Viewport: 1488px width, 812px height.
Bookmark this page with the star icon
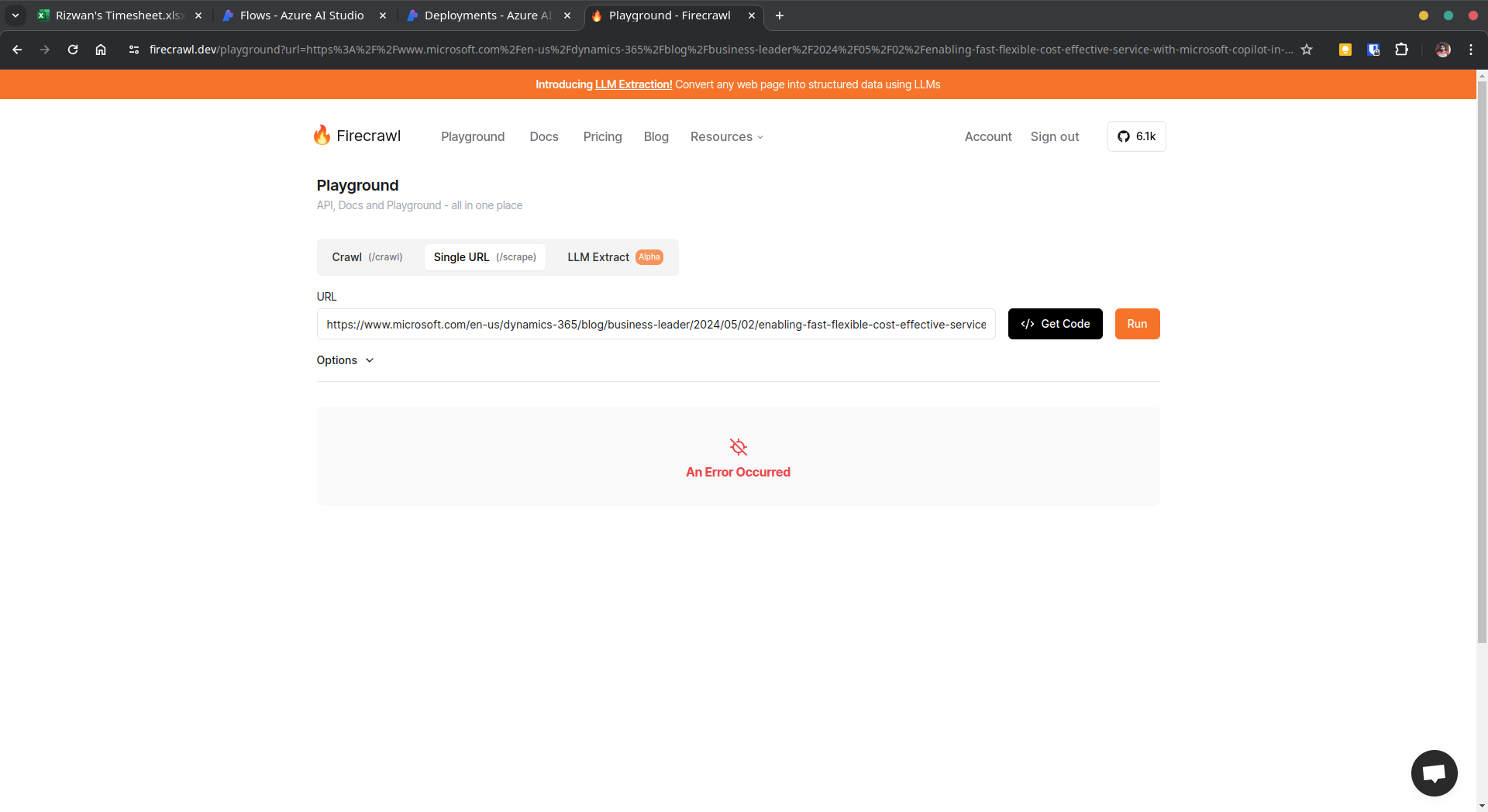click(x=1307, y=50)
